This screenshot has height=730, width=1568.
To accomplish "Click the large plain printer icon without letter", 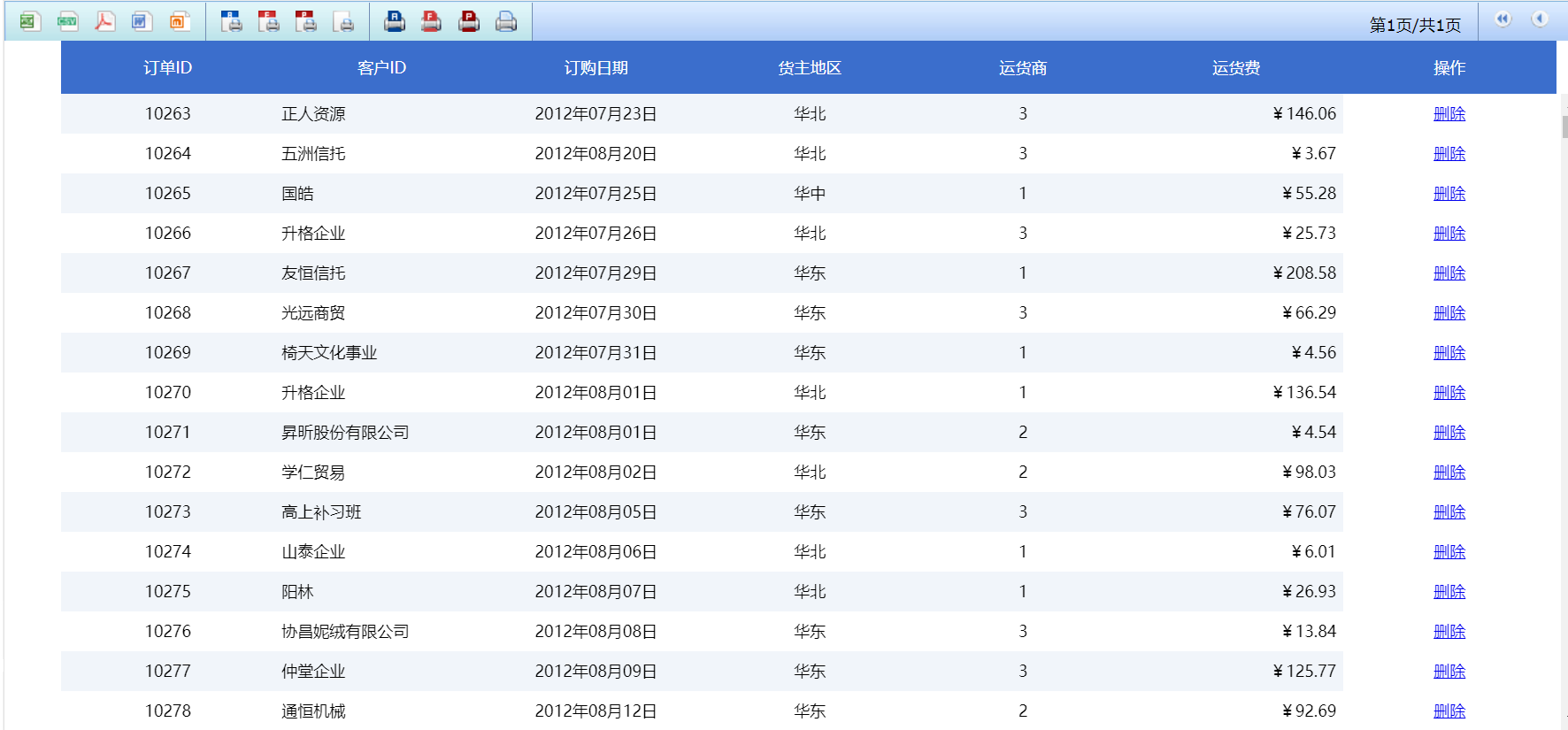I will (x=506, y=21).
